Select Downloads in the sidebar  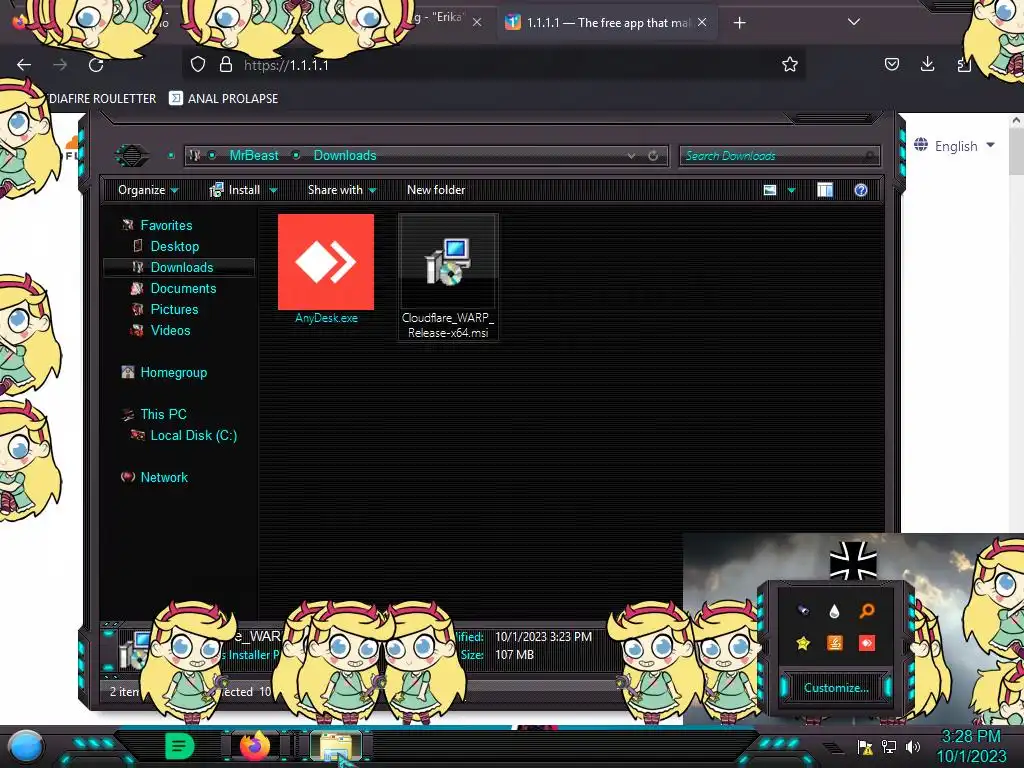click(x=182, y=267)
